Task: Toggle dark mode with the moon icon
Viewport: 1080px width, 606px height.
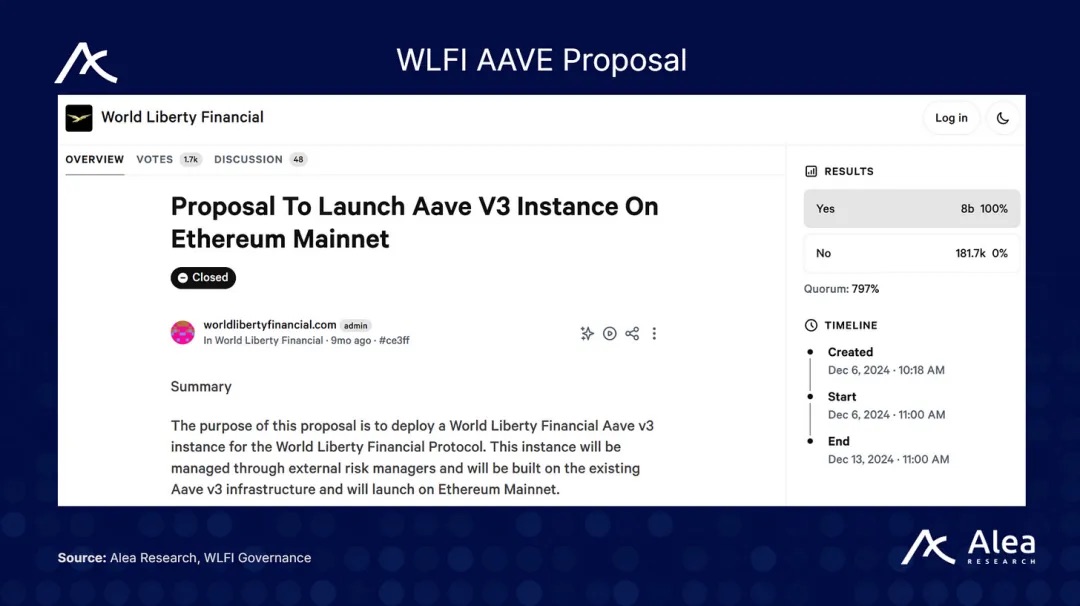Action: tap(1003, 118)
